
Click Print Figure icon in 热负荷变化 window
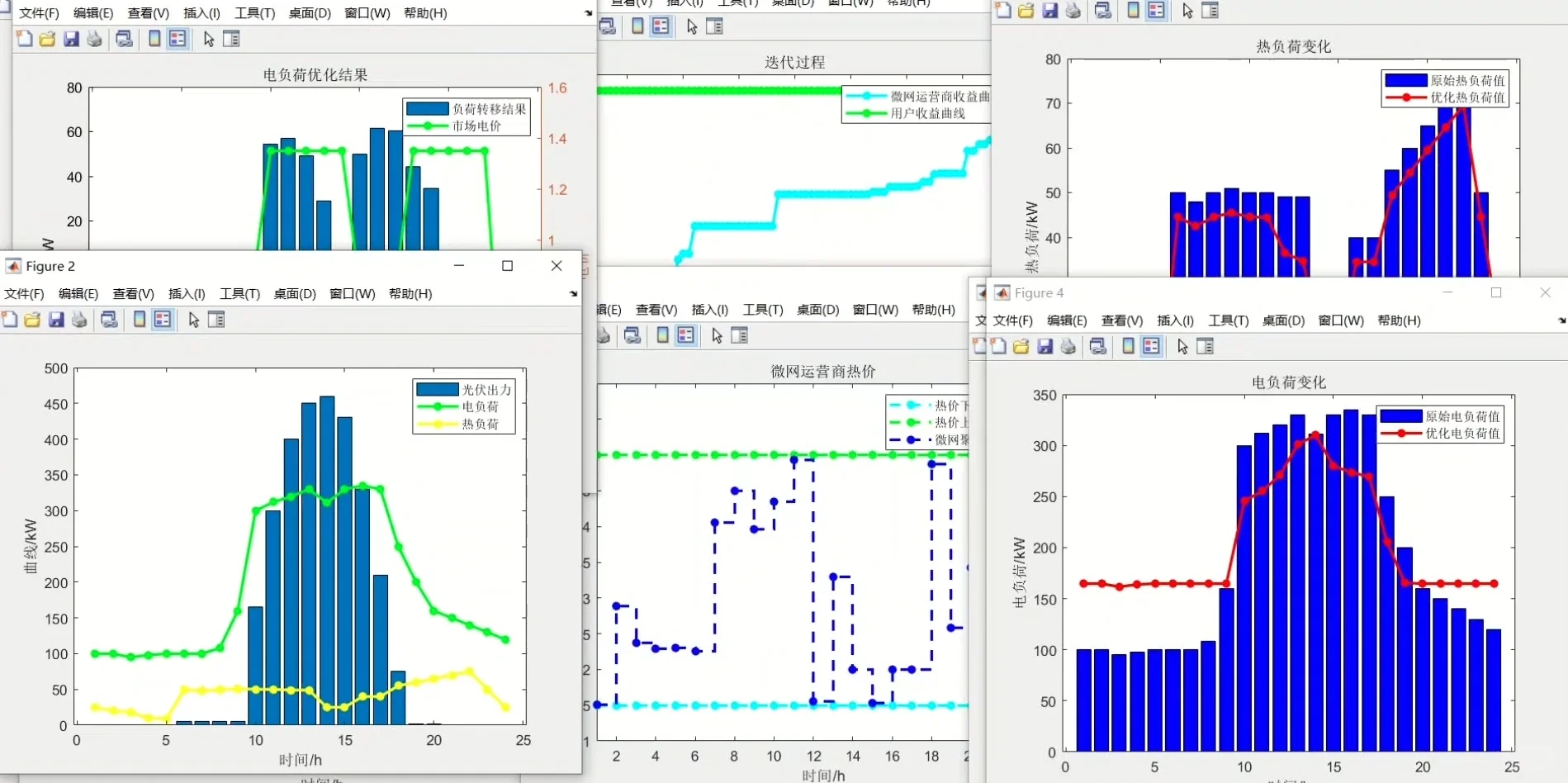(x=1073, y=11)
